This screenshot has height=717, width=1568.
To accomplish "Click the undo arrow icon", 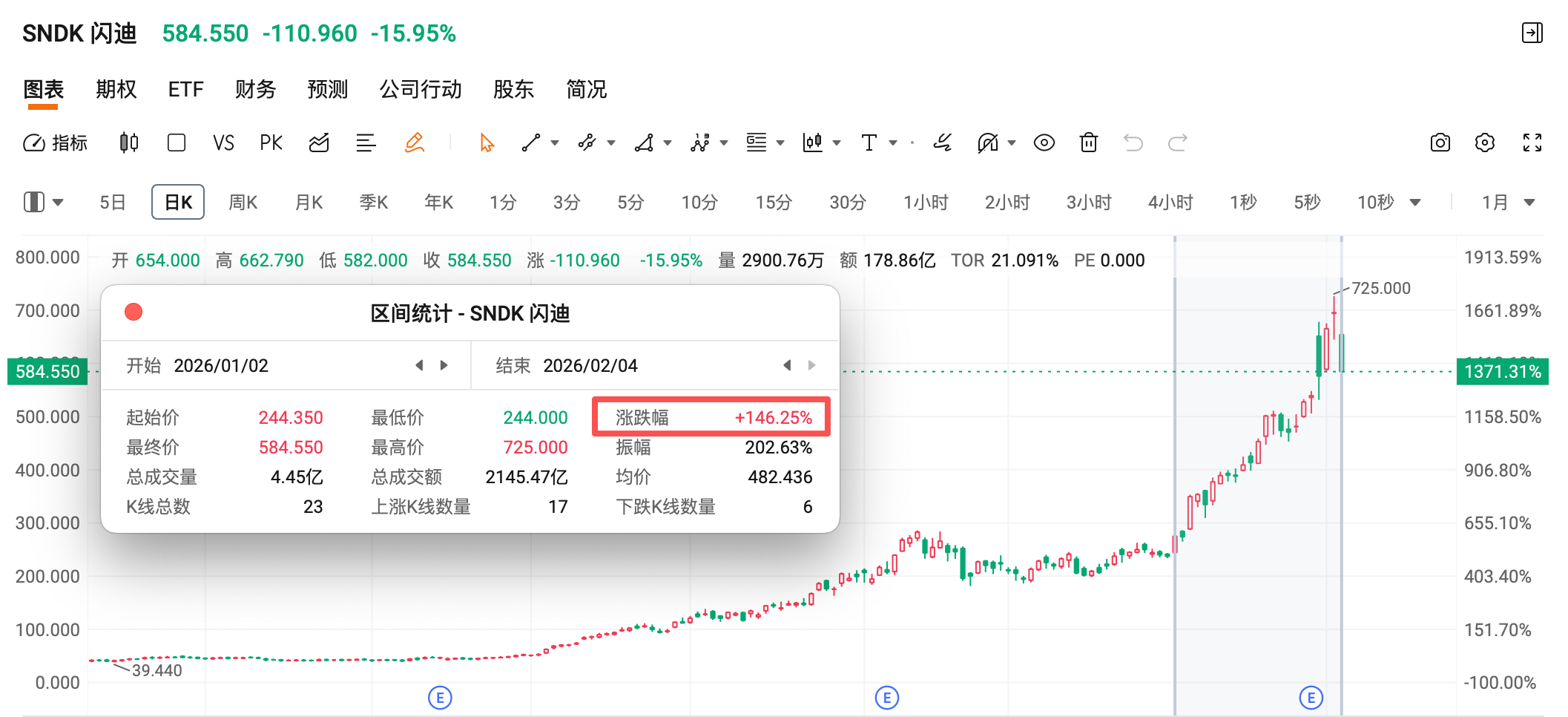I will pos(1133,143).
